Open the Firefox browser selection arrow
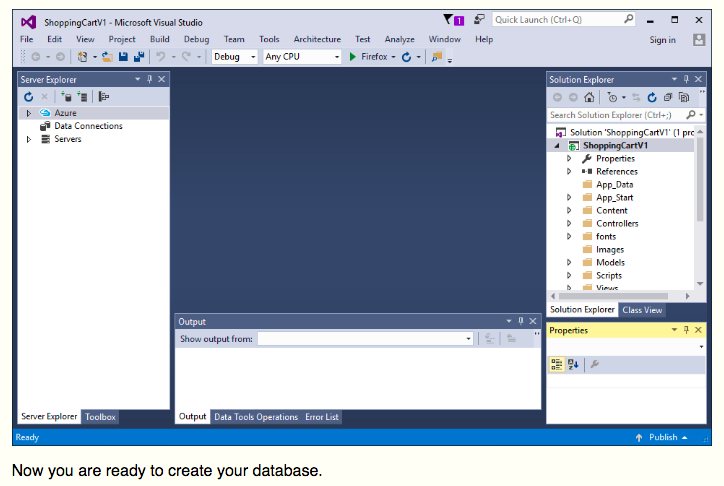 coord(393,57)
